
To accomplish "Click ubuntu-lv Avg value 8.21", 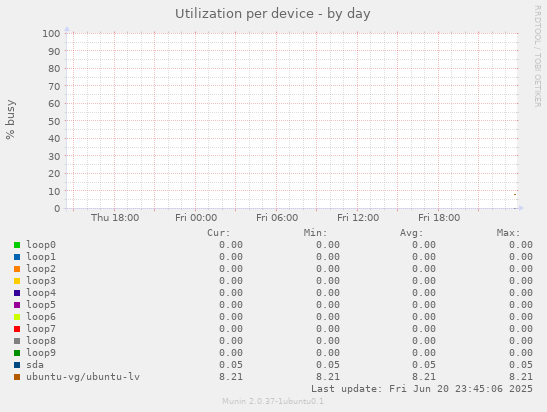I will 424,377.
